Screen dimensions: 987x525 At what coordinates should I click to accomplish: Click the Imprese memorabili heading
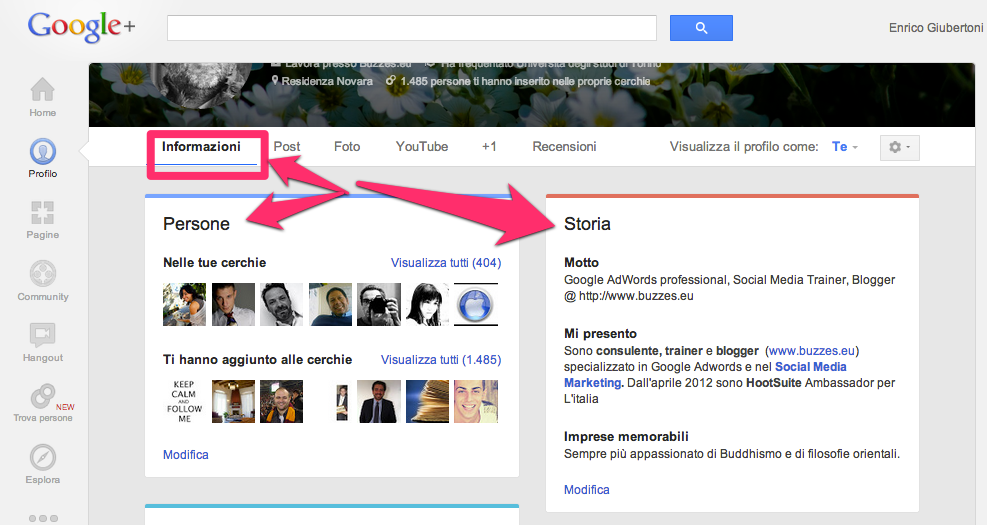[626, 436]
